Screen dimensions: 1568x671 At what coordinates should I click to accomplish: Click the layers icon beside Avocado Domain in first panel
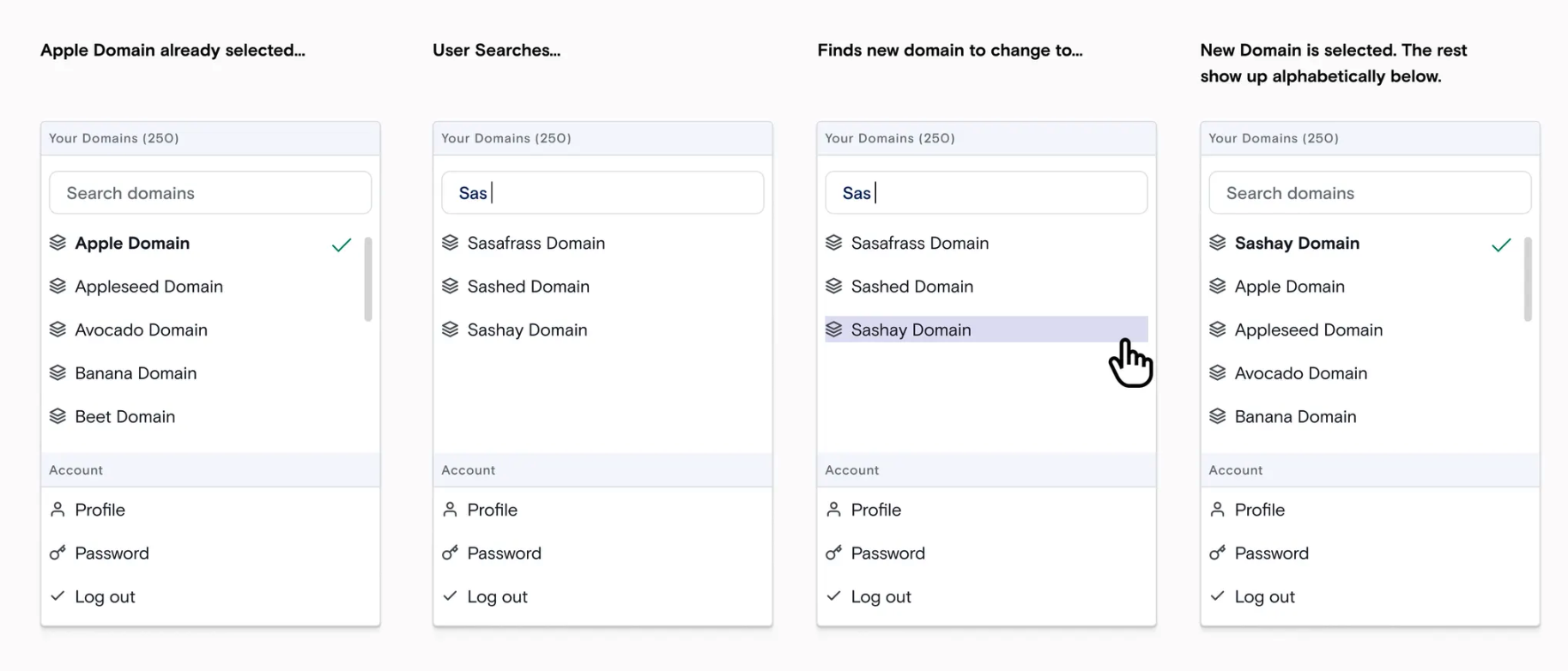(58, 329)
